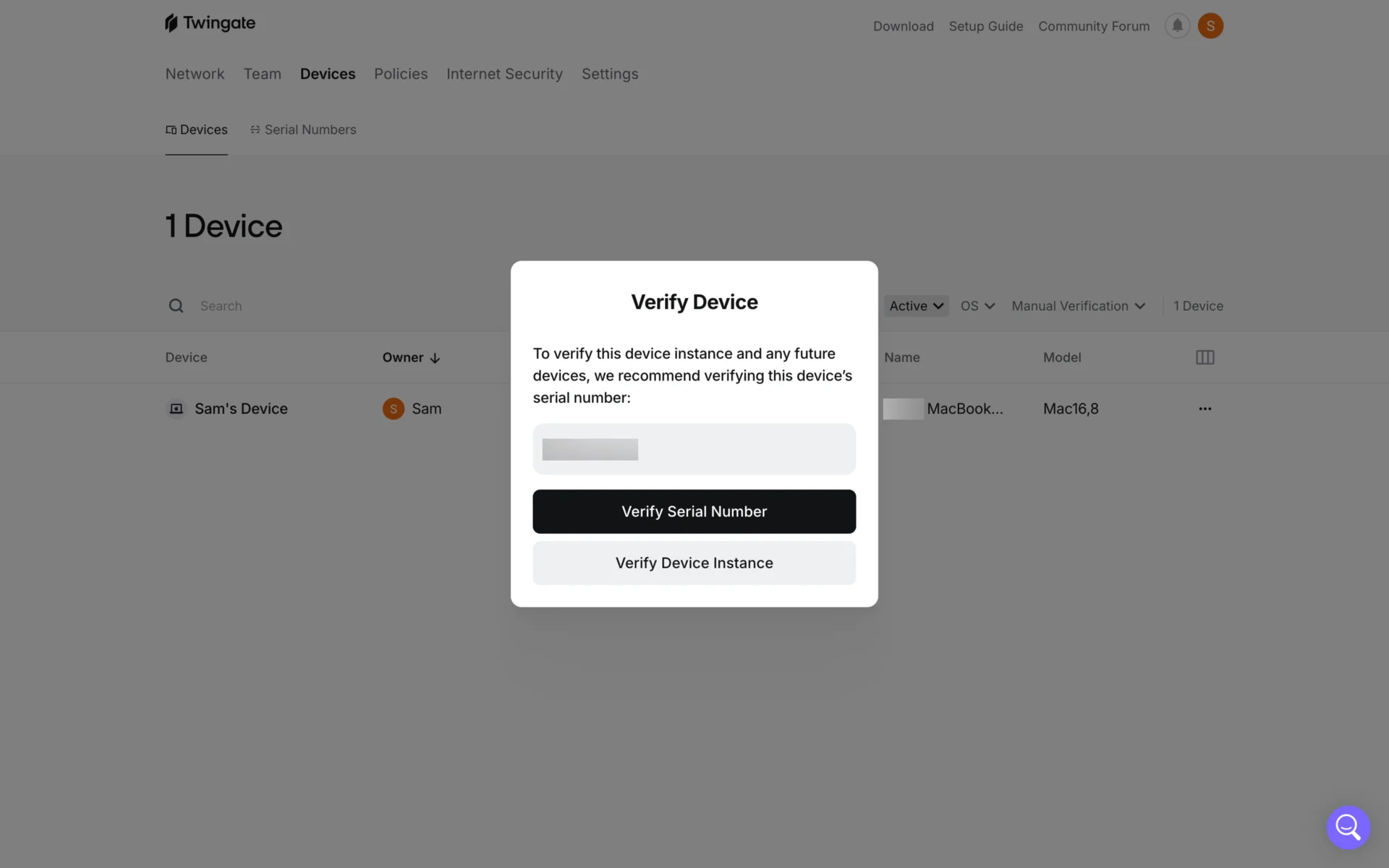Expand the OS filter dropdown

(977, 306)
